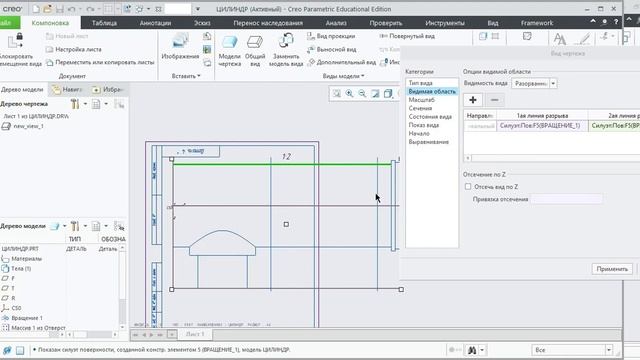Click the Lock View Movement icon
Screen dimensions: 640x360
[x=16, y=41]
